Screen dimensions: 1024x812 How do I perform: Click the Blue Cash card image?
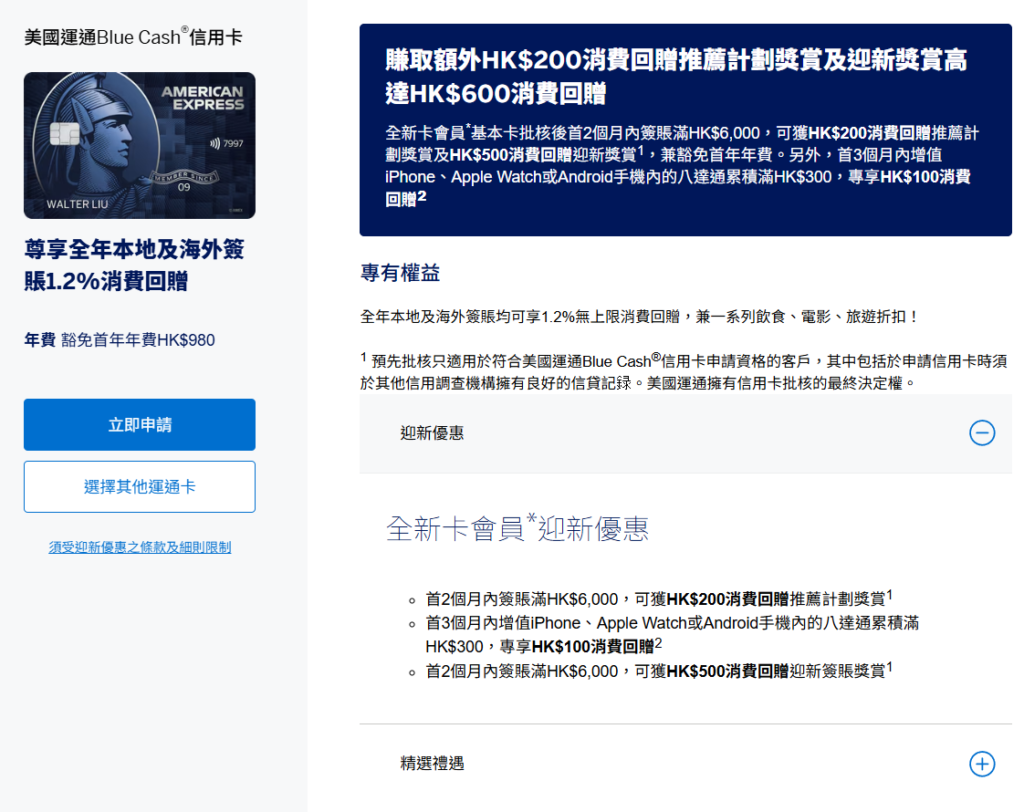pos(140,145)
